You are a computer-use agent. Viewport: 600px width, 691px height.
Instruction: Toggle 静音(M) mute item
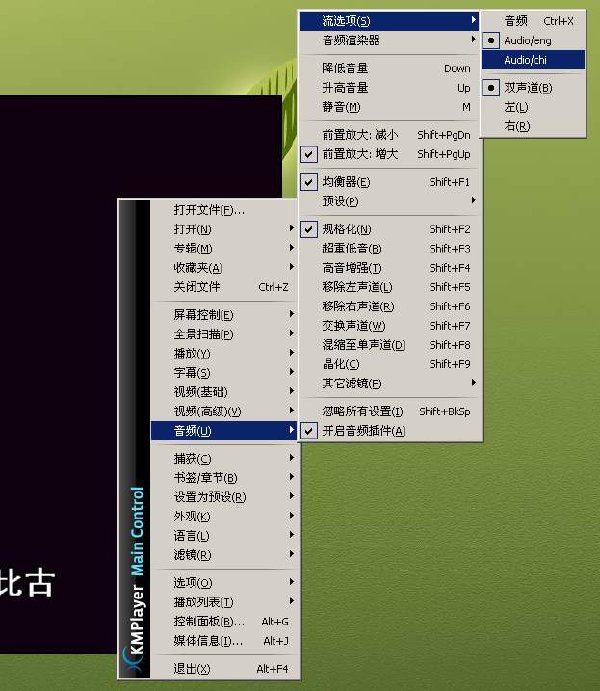(390, 107)
